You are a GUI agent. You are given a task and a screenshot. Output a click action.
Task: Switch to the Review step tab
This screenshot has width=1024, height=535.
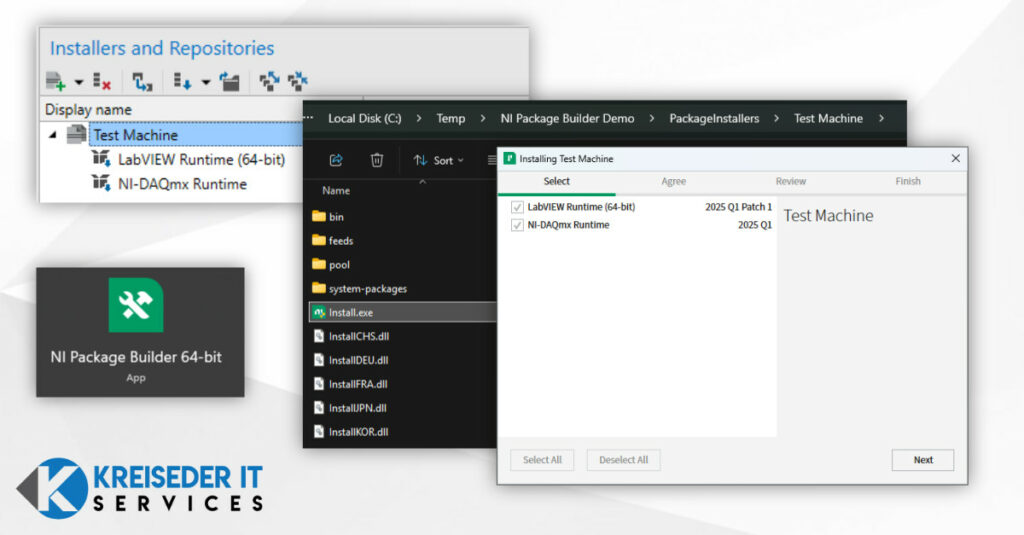coord(790,181)
